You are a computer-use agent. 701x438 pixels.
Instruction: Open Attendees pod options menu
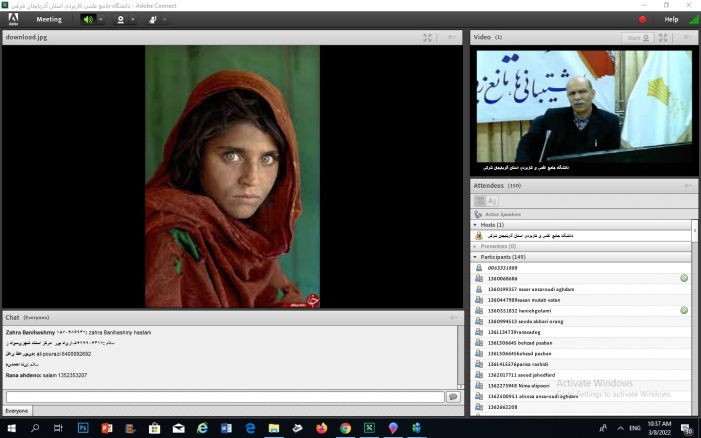point(687,186)
